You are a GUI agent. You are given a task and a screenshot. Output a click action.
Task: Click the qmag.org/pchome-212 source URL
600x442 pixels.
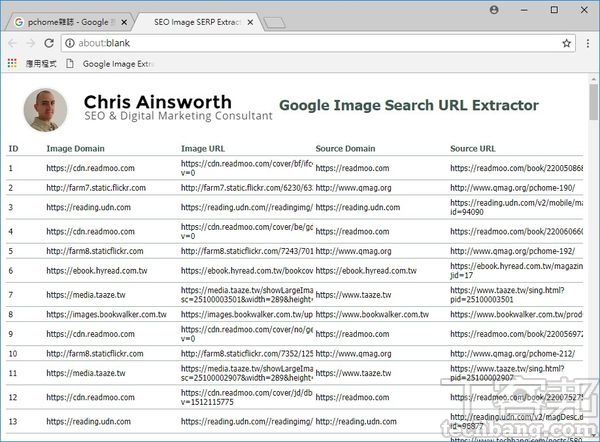[512, 354]
